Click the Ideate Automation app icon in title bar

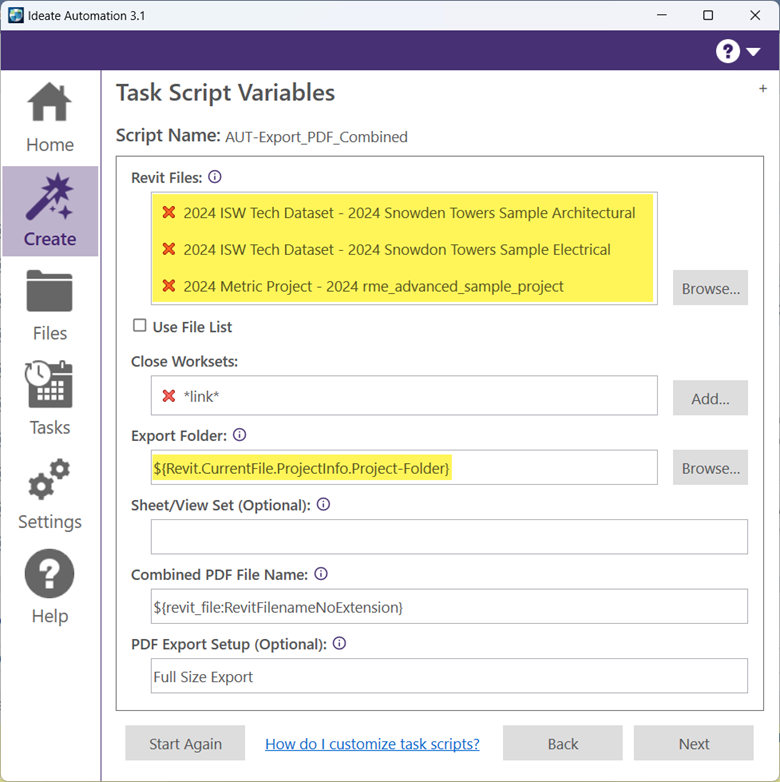tap(15, 15)
